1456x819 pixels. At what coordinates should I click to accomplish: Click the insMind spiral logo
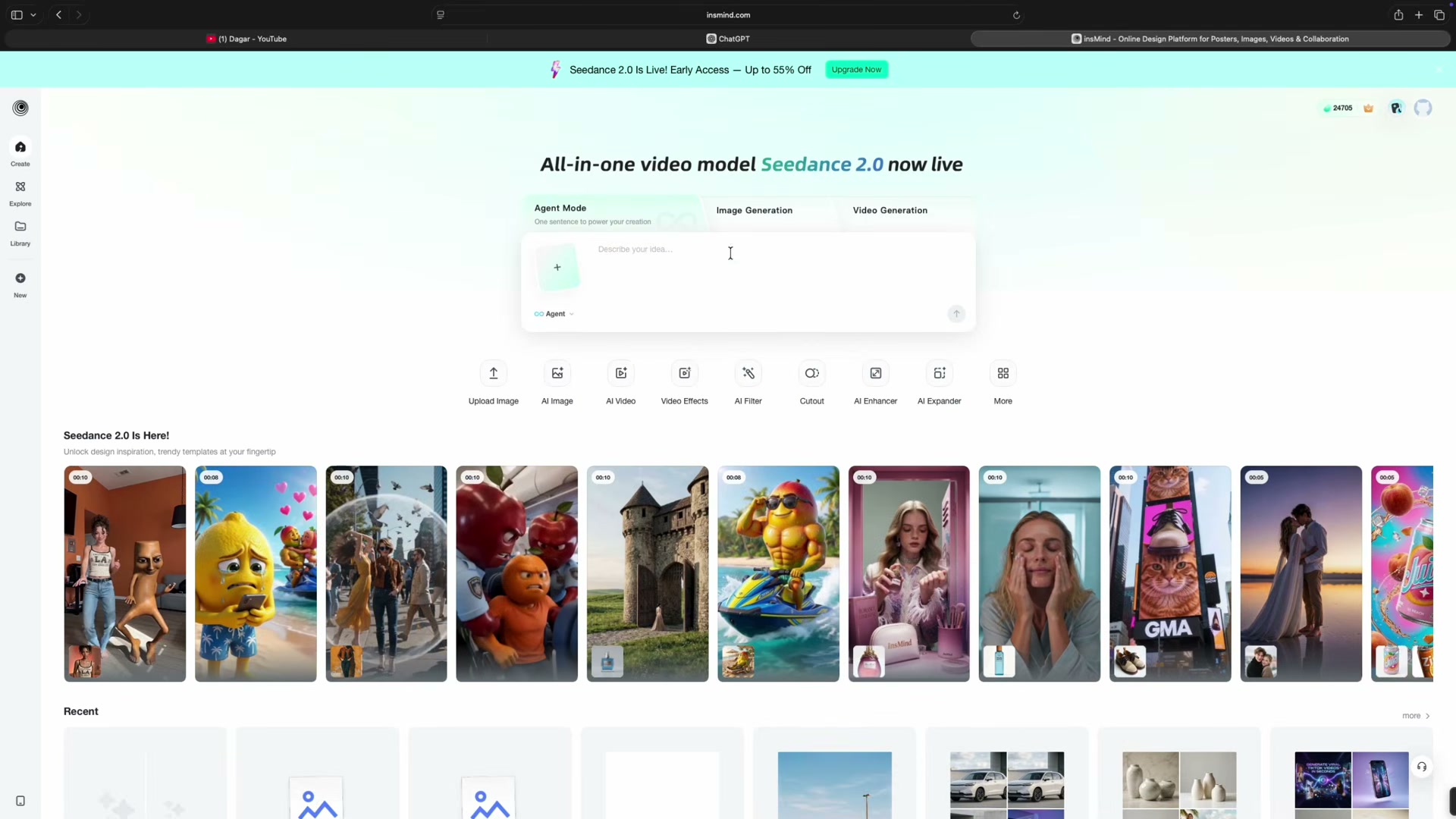click(20, 108)
